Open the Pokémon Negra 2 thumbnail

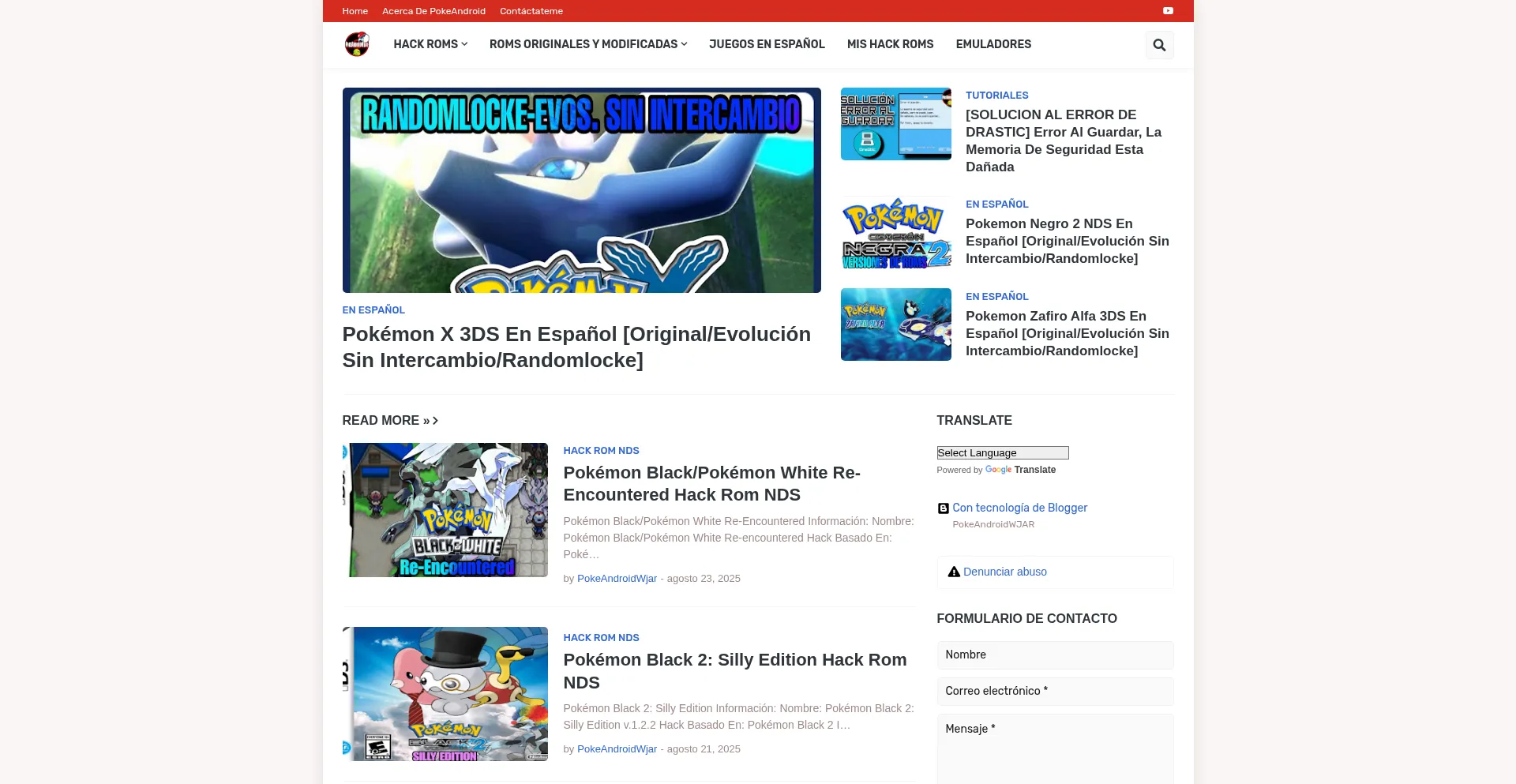(x=895, y=233)
